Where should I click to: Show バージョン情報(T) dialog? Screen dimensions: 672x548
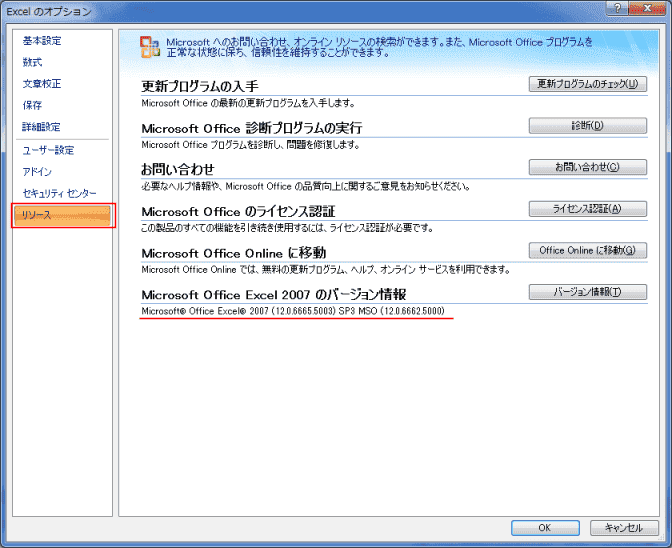point(588,292)
